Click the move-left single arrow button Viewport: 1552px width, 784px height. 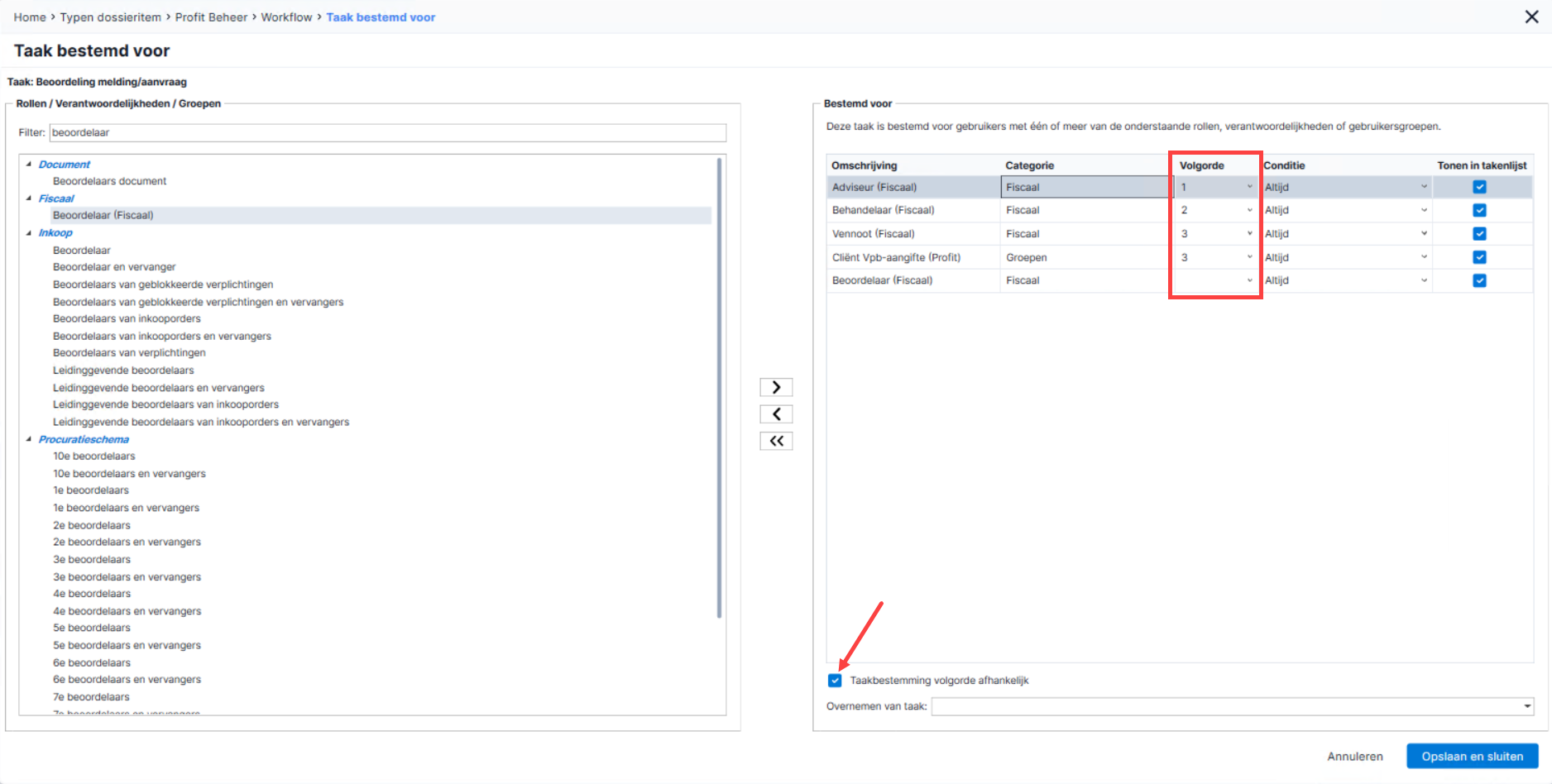pos(776,414)
